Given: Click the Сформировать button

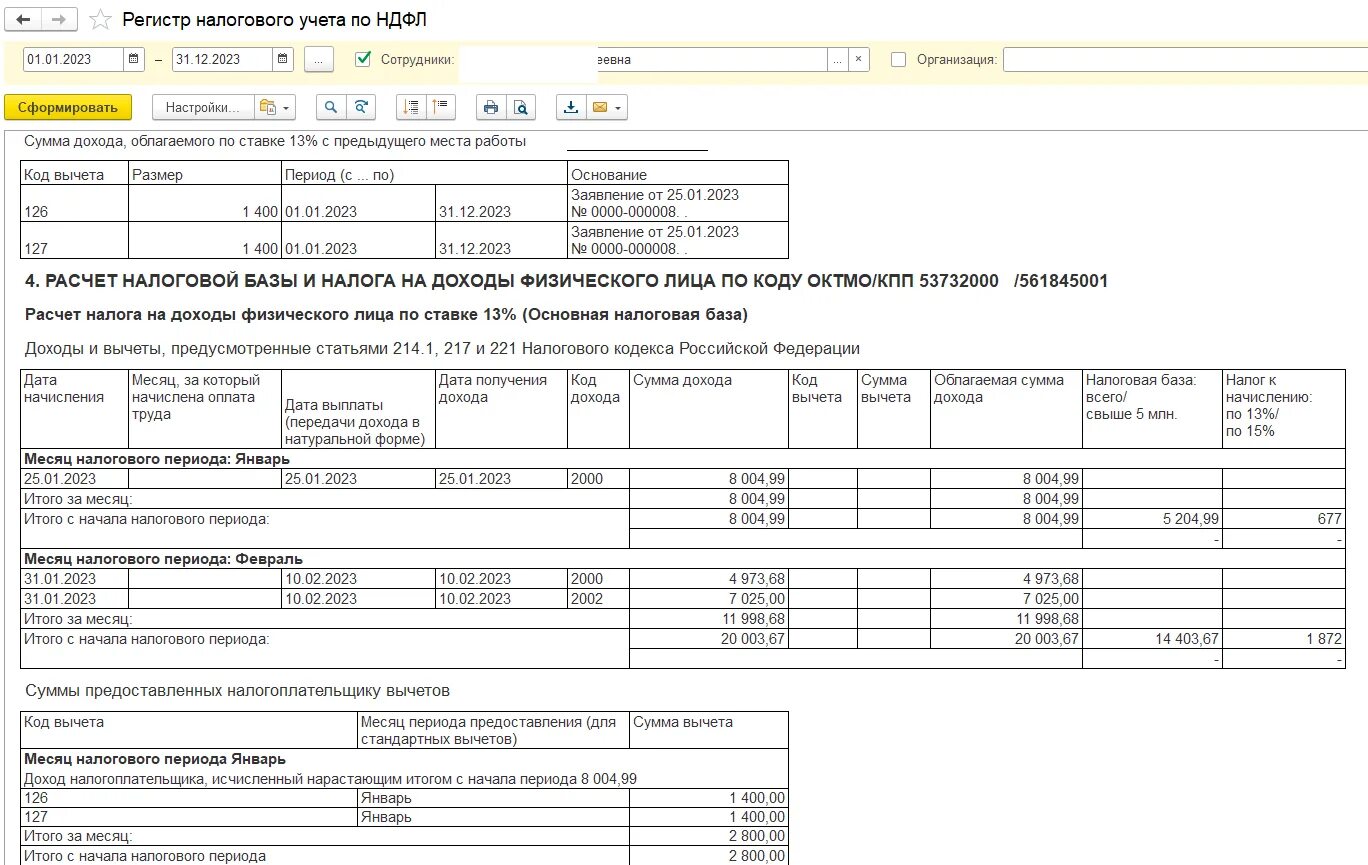Looking at the screenshot, I should pos(68,107).
